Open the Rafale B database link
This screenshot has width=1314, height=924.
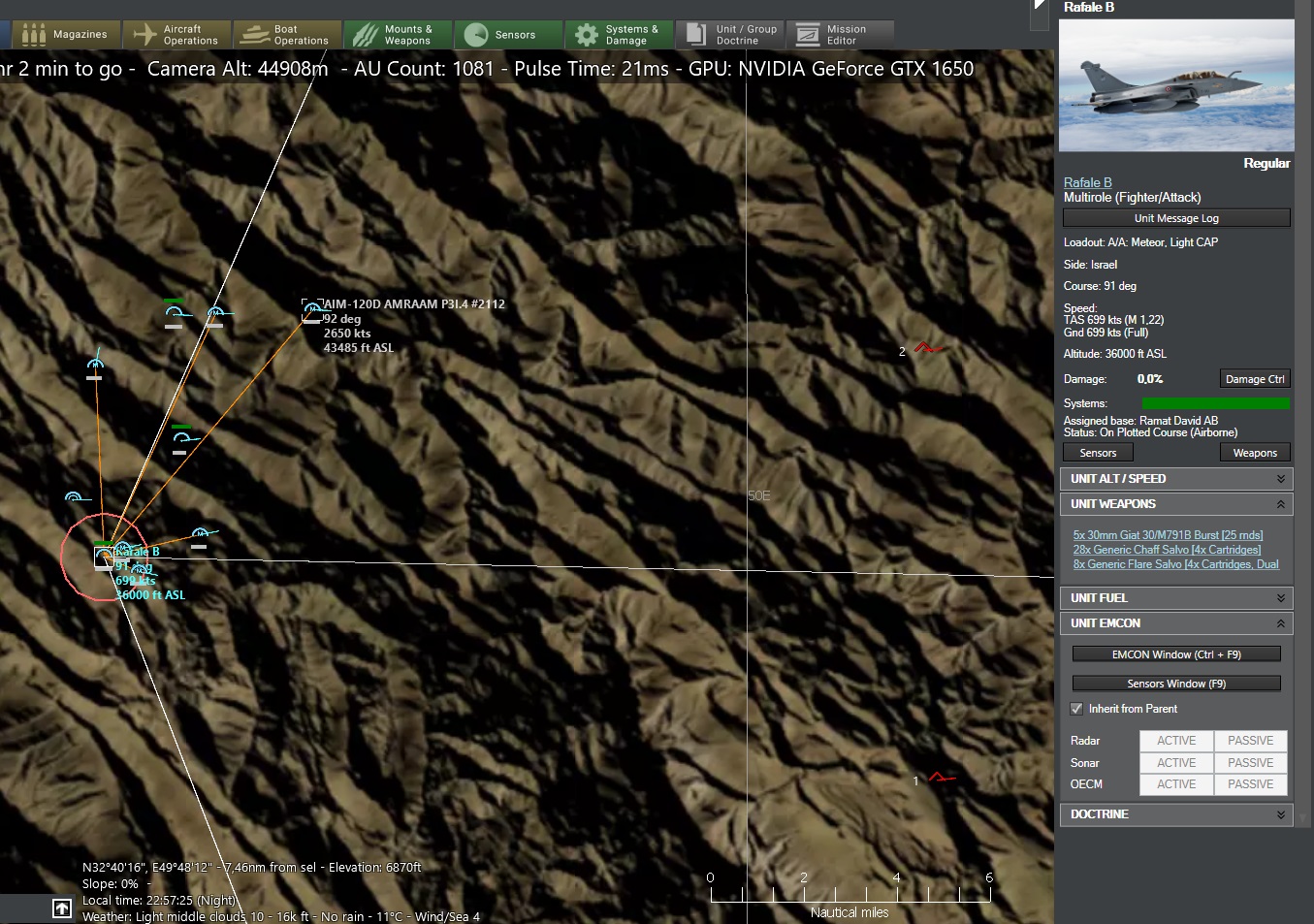(1087, 182)
